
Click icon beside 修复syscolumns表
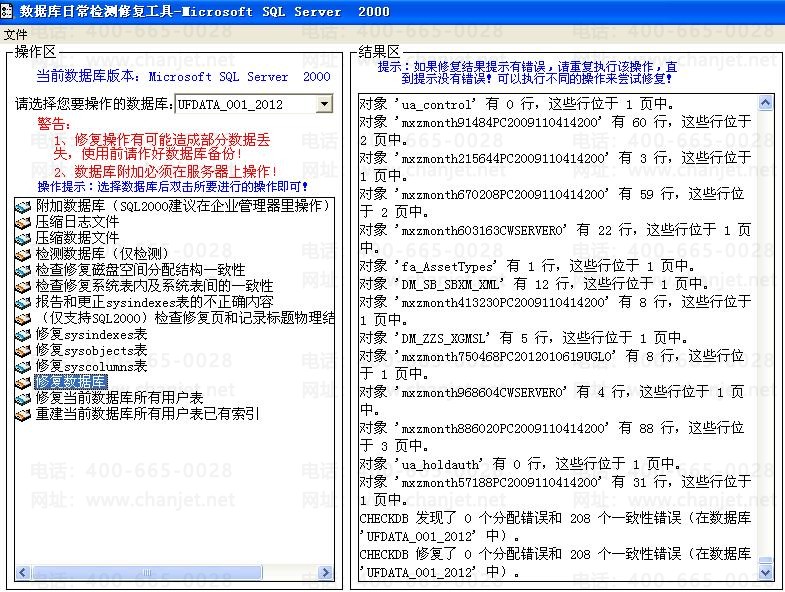23,367
